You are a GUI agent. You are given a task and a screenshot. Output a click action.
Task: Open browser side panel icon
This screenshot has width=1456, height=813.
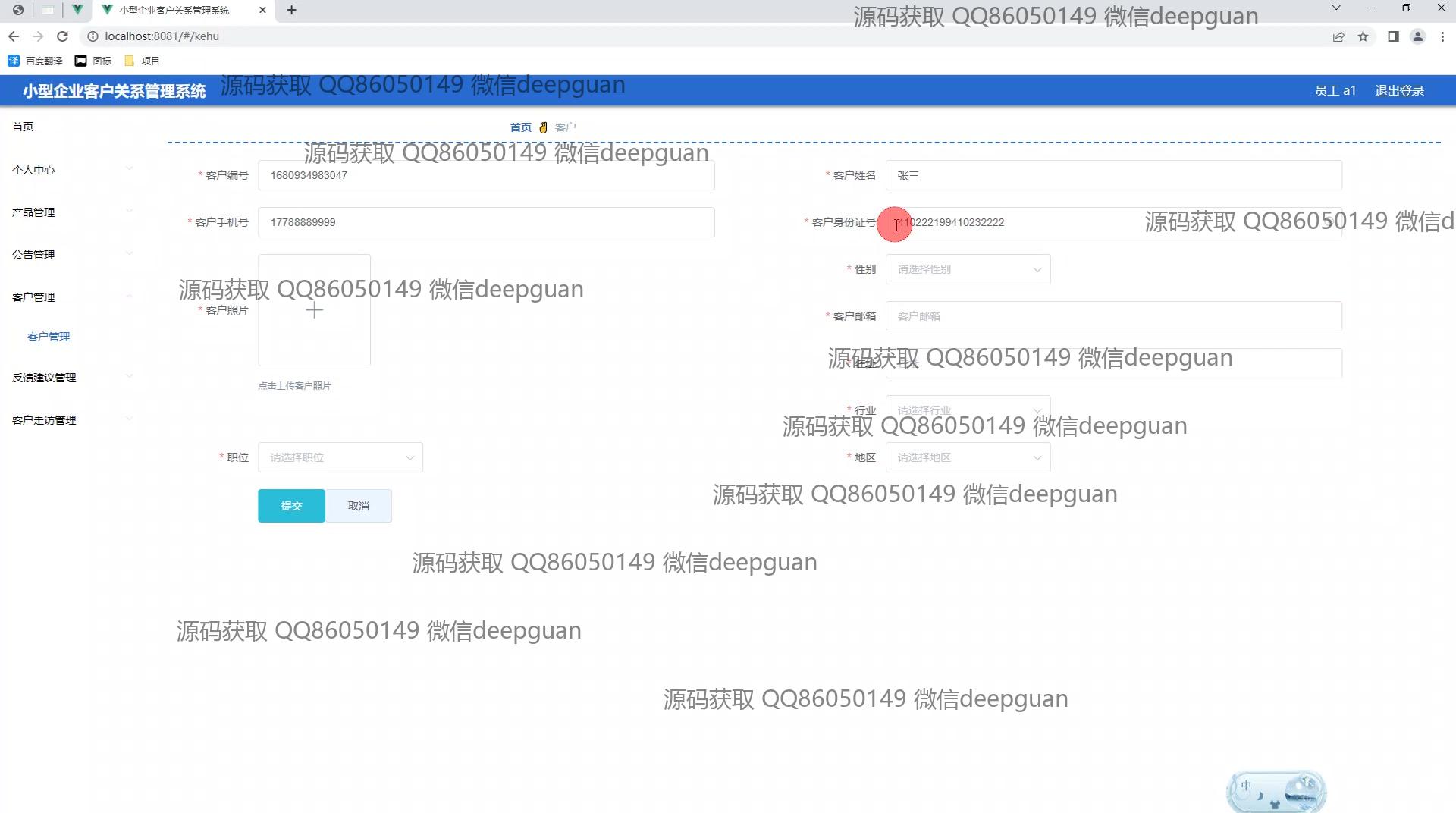[1393, 36]
